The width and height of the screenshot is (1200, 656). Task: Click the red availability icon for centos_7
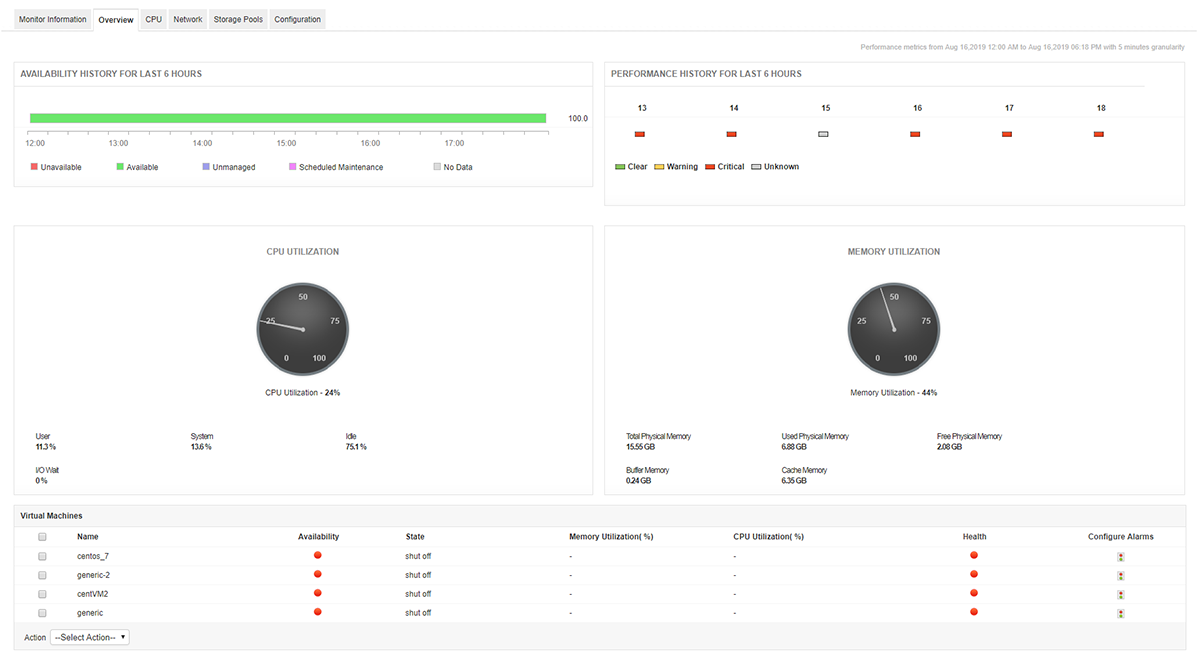click(317, 555)
